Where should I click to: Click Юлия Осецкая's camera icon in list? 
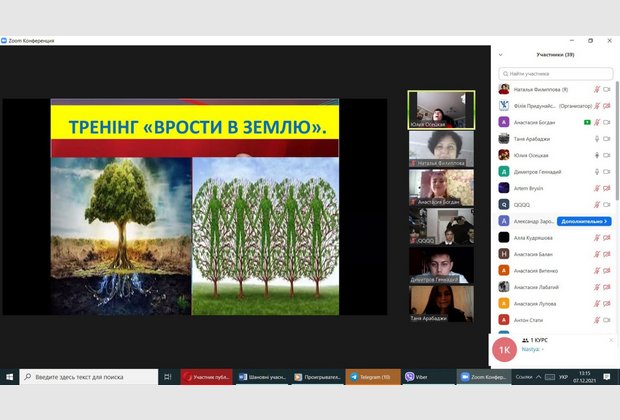(x=608, y=155)
